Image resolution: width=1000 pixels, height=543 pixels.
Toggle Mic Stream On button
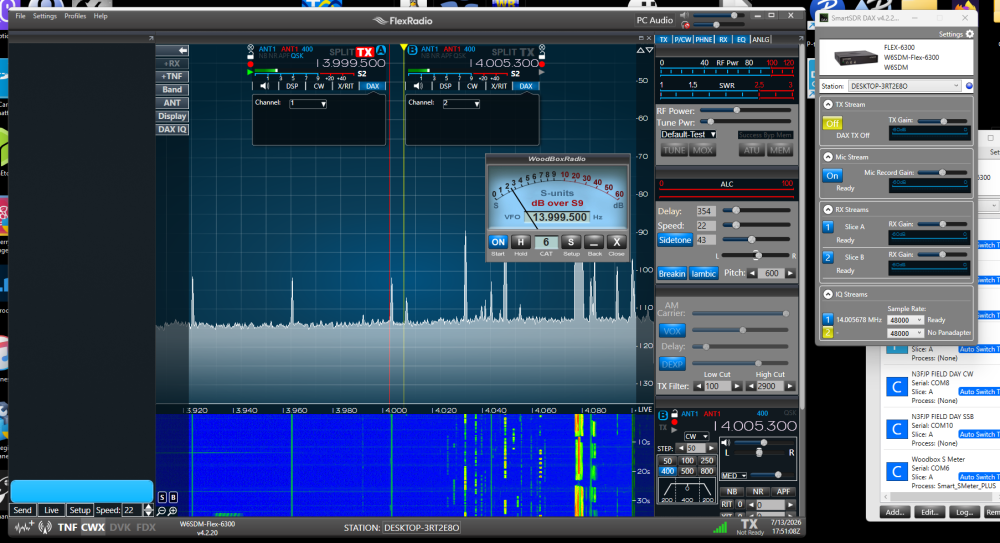[x=832, y=175]
